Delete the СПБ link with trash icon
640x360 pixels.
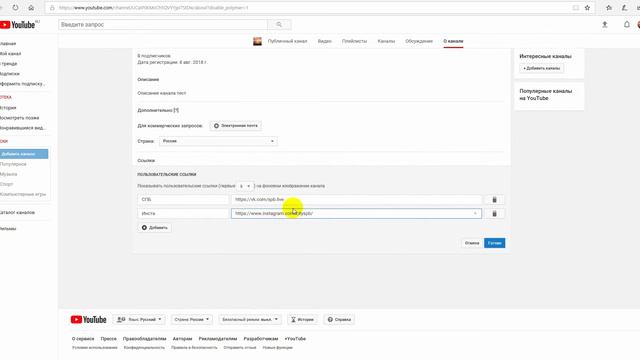[494, 200]
